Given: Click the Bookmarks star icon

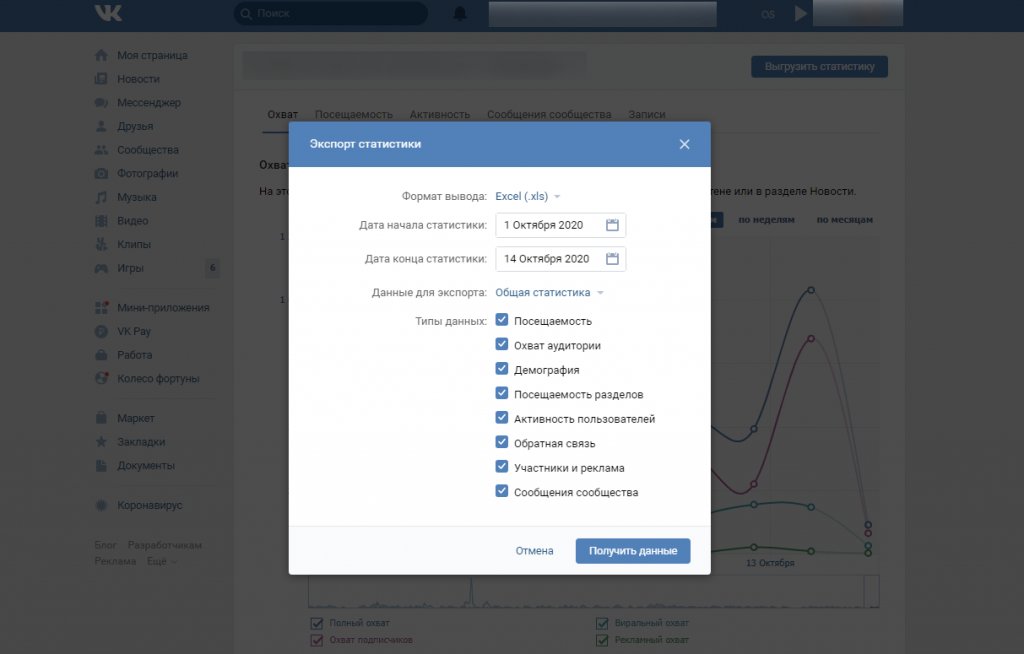Looking at the screenshot, I should 101,442.
